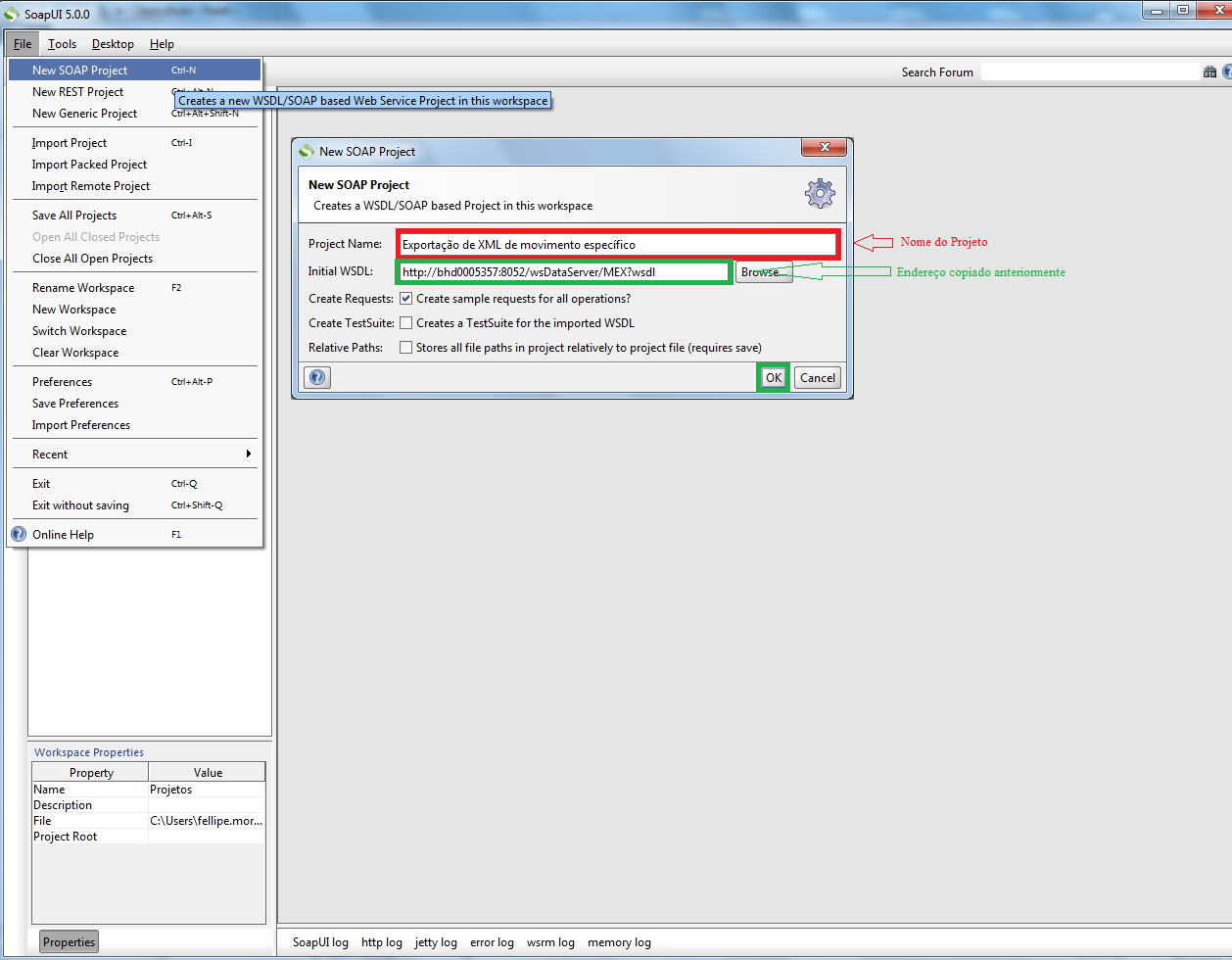Open the jetty log tab
Image resolution: width=1232 pixels, height=960 pixels.
(x=436, y=942)
